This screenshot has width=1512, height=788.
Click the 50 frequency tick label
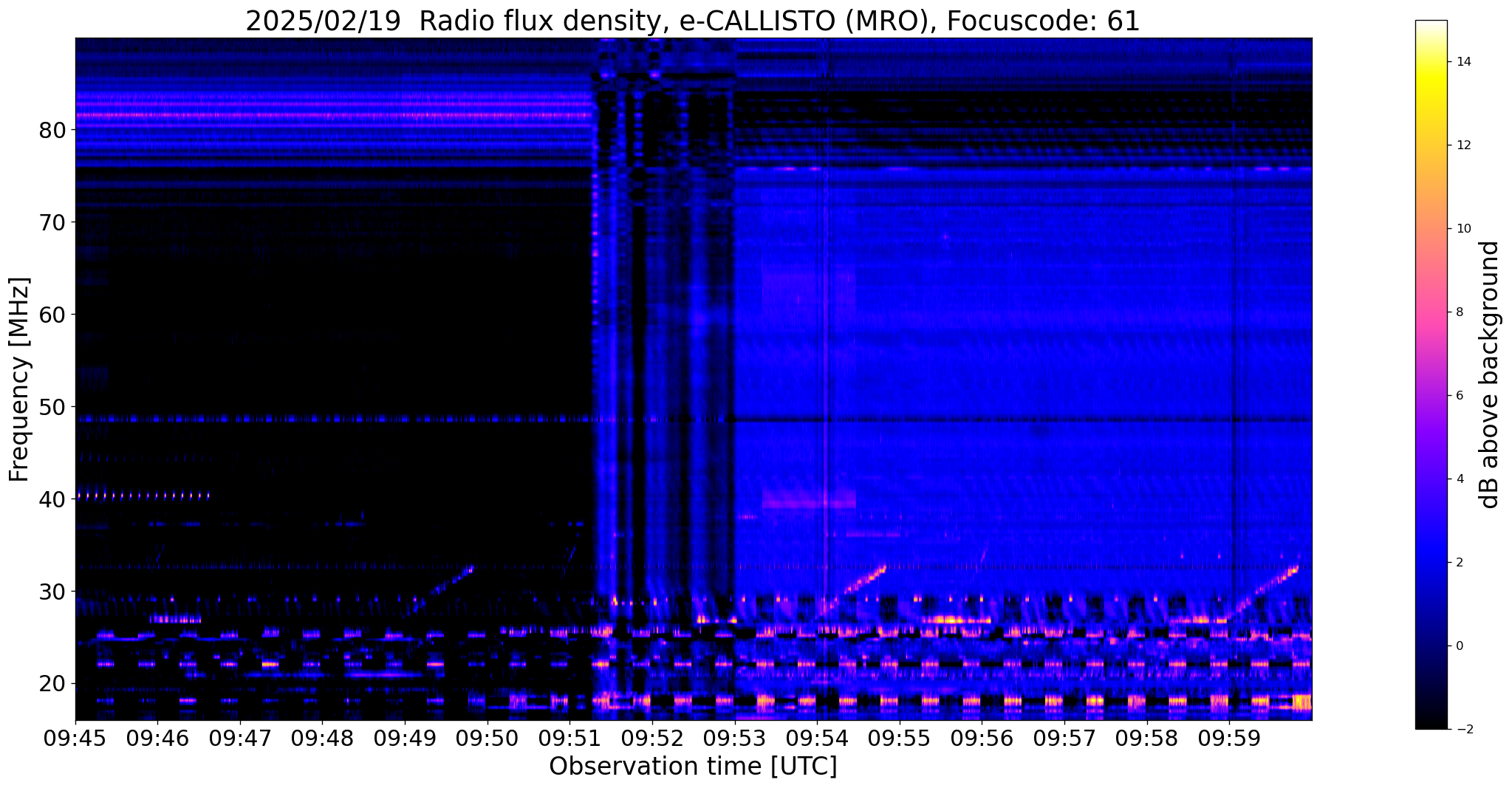52,407
